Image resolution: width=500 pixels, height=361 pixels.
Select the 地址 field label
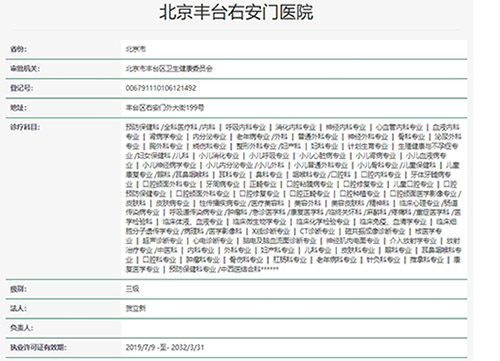[18, 108]
